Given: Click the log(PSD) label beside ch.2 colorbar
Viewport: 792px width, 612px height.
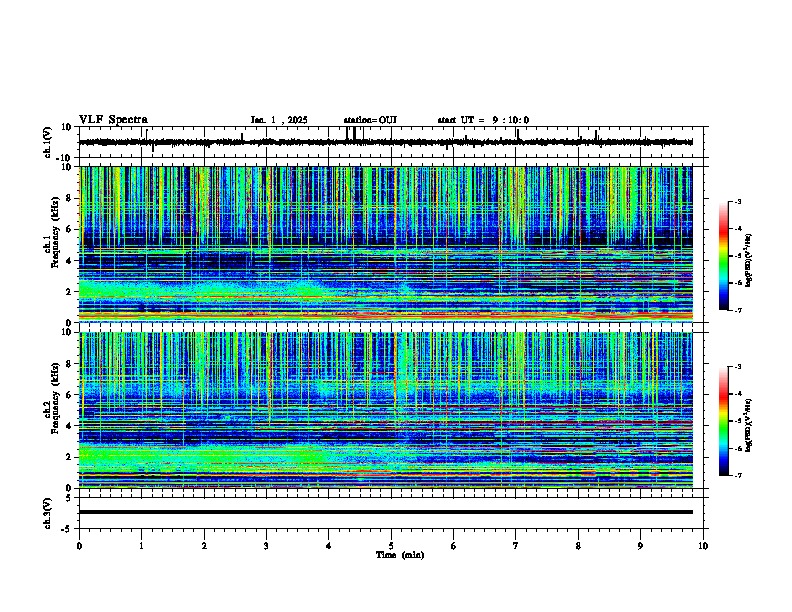Looking at the screenshot, I should tap(748, 425).
